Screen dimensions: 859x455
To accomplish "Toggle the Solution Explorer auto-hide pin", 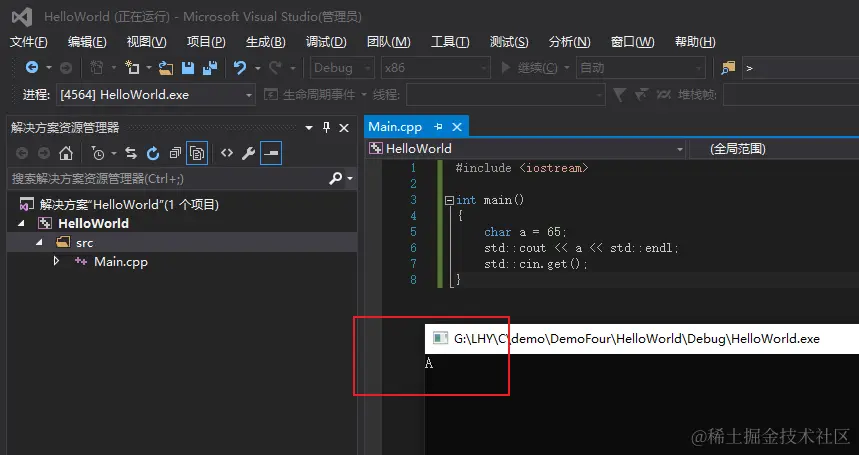I will coord(327,128).
